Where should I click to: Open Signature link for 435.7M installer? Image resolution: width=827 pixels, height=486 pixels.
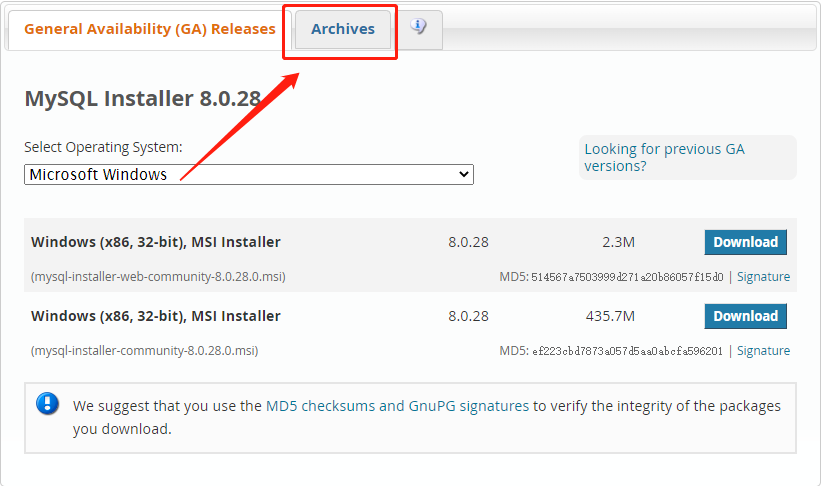coord(763,350)
